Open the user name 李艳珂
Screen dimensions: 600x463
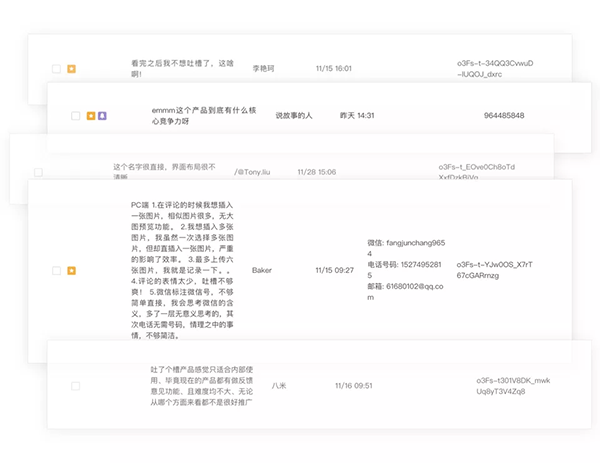262,69
